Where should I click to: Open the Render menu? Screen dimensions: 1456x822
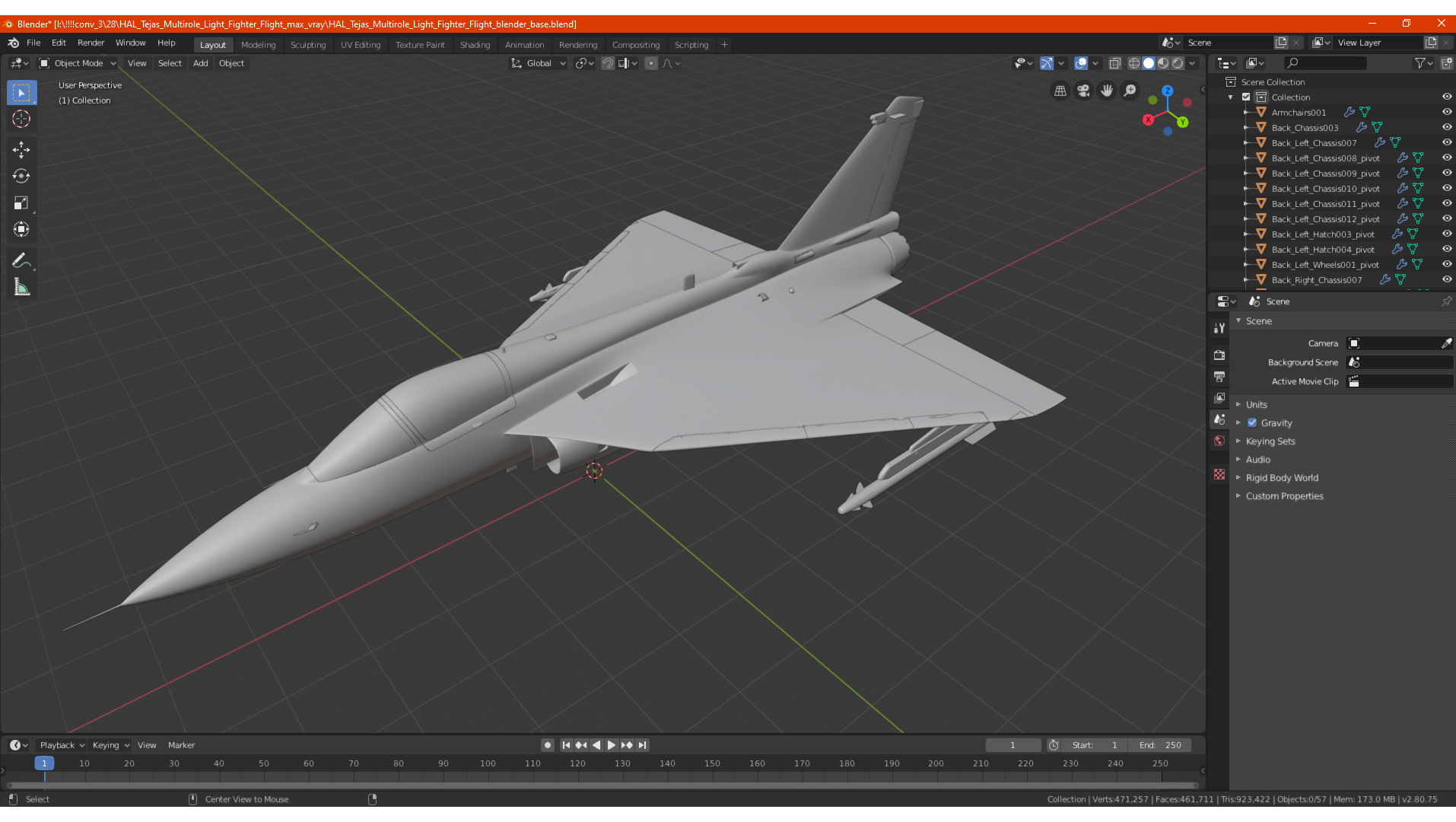[x=91, y=43]
